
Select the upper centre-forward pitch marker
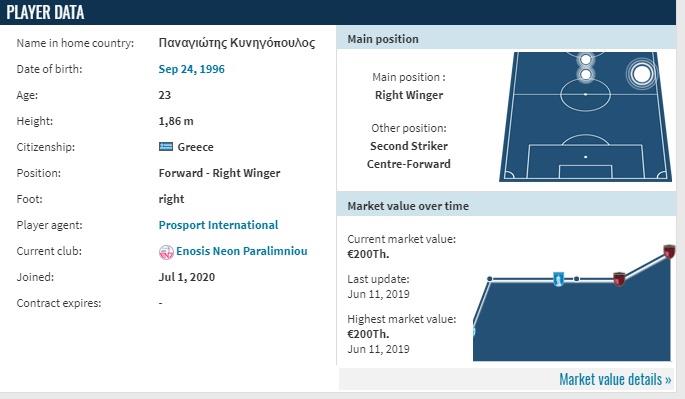585,59
